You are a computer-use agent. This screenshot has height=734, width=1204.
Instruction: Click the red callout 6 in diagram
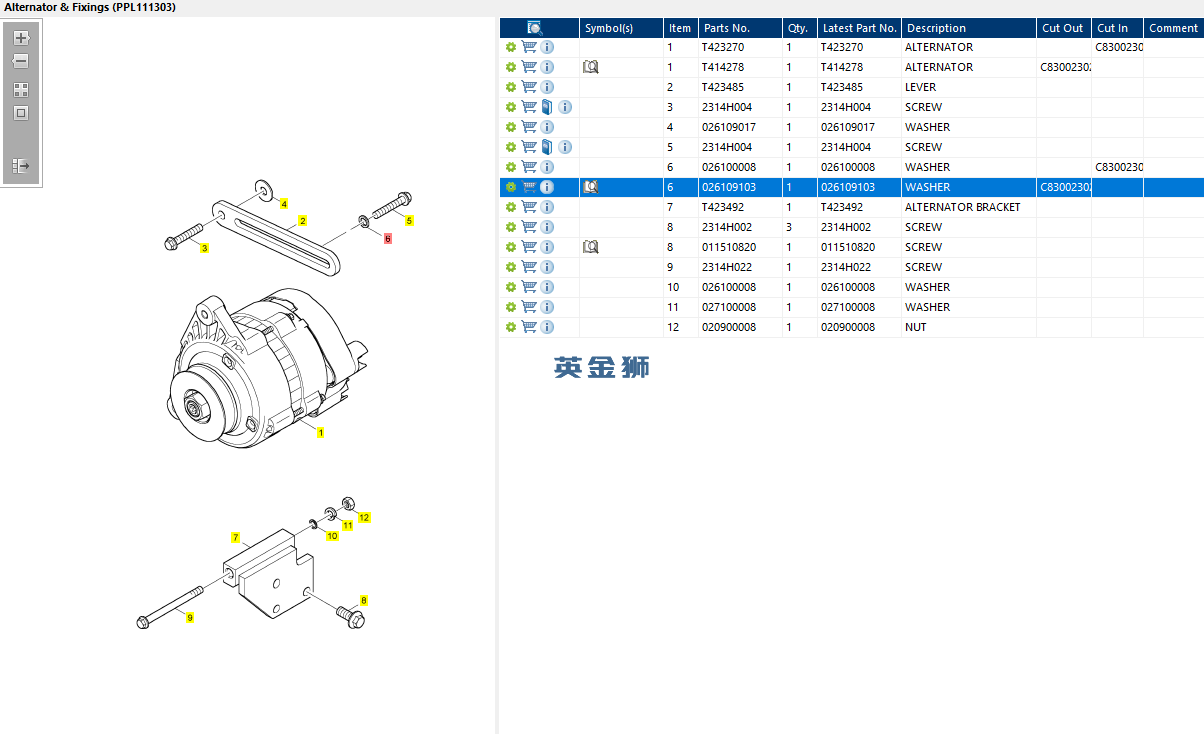(387, 238)
